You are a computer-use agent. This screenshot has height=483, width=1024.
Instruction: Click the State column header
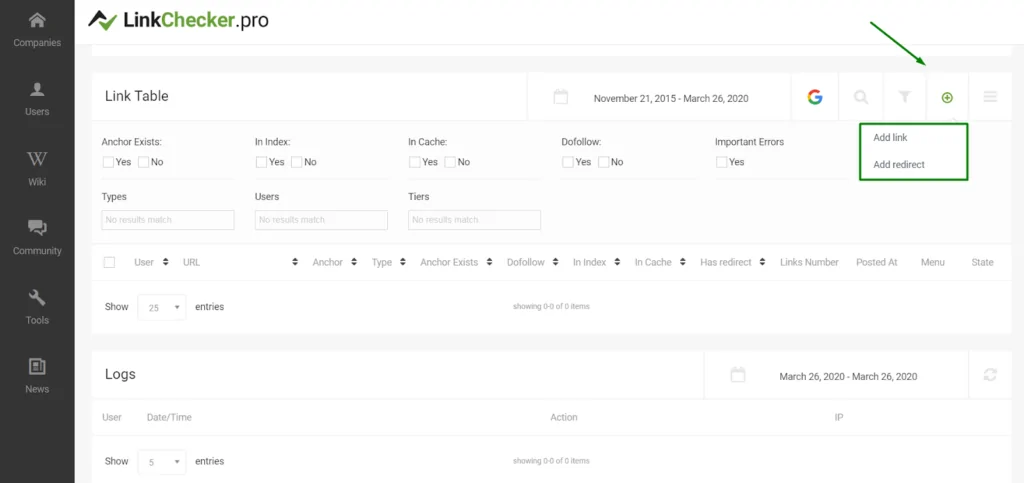[982, 262]
